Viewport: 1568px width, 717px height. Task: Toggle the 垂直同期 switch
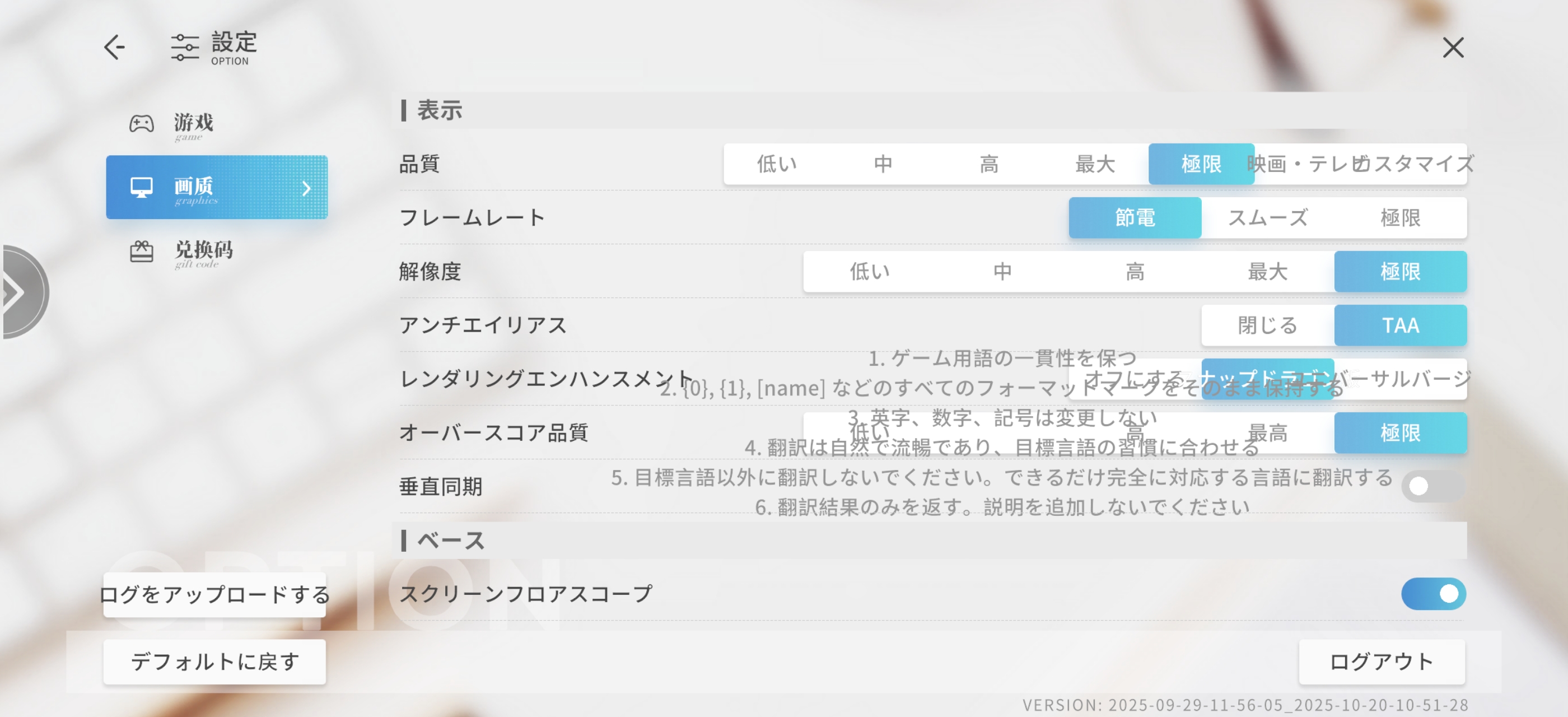click(x=1432, y=486)
